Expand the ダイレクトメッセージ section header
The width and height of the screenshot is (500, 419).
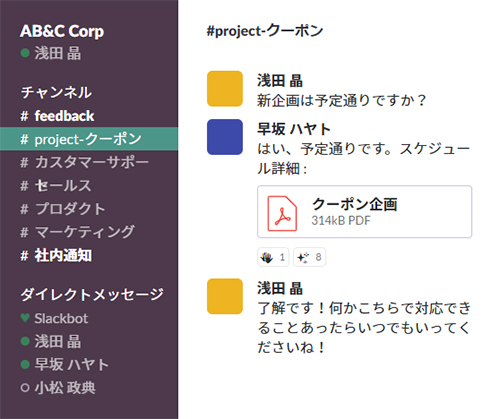pos(92,295)
